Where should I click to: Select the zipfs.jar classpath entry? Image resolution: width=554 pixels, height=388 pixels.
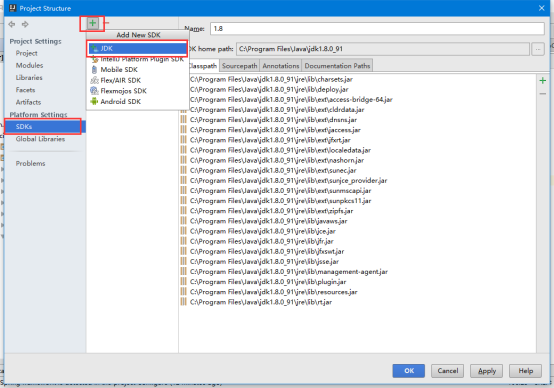(271, 211)
